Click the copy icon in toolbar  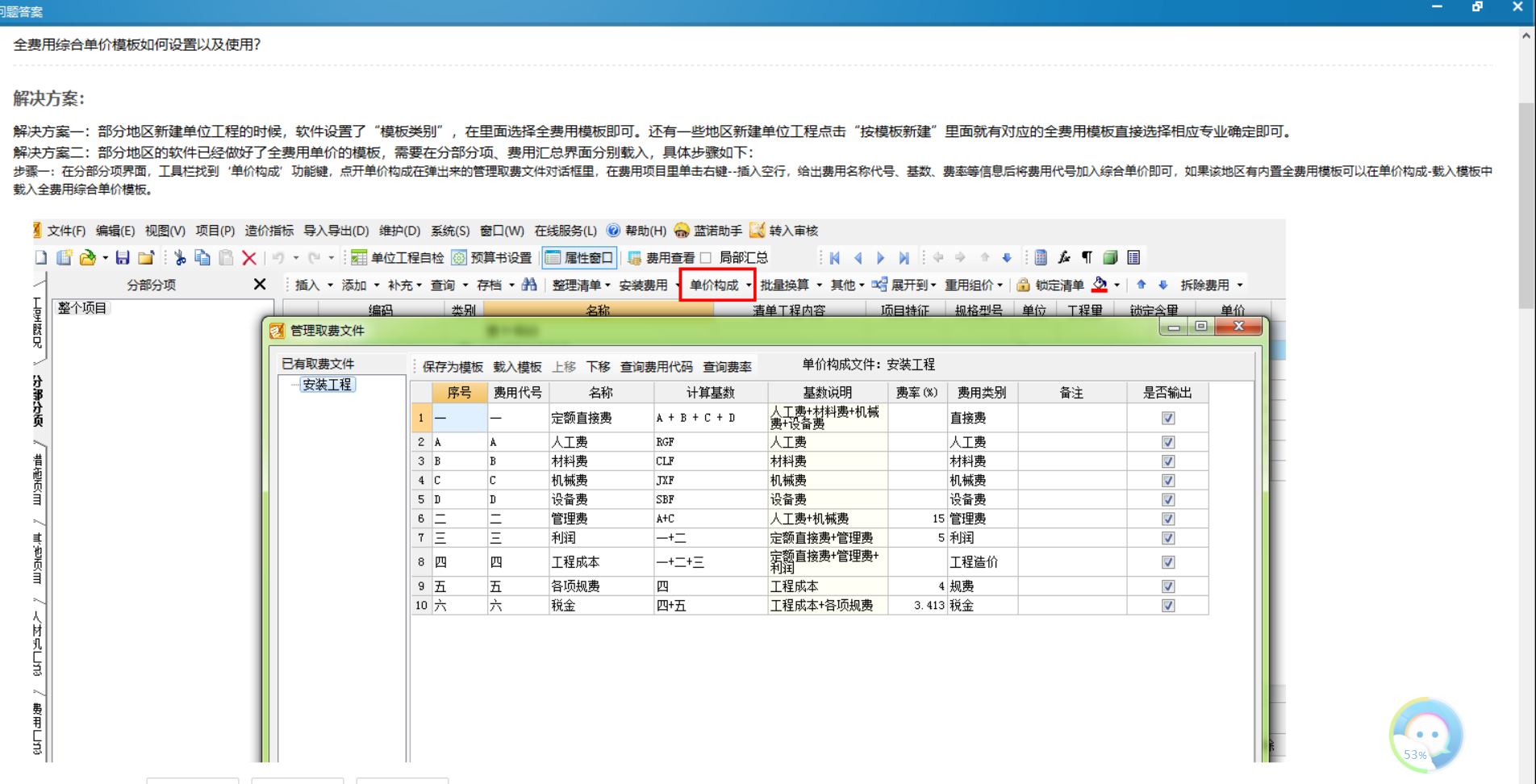(x=202, y=257)
